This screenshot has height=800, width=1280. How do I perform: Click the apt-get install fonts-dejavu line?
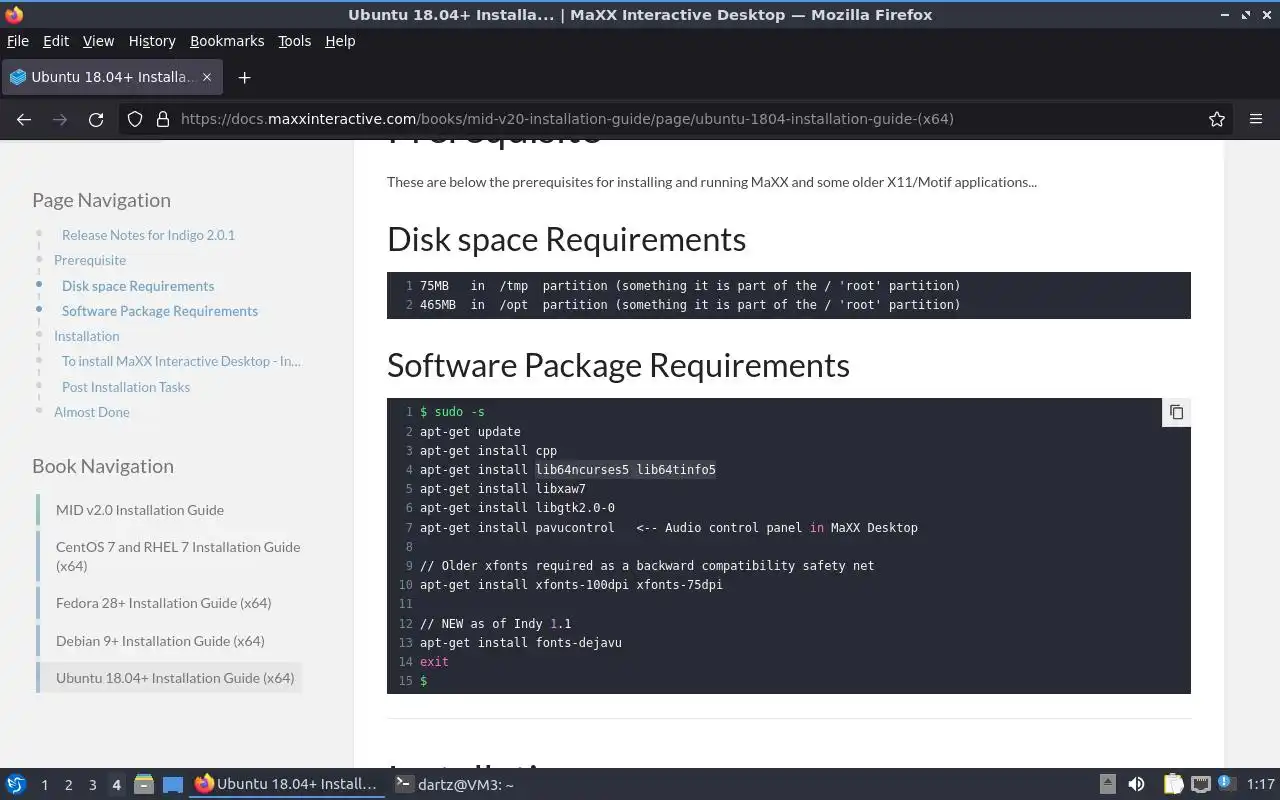pos(521,643)
